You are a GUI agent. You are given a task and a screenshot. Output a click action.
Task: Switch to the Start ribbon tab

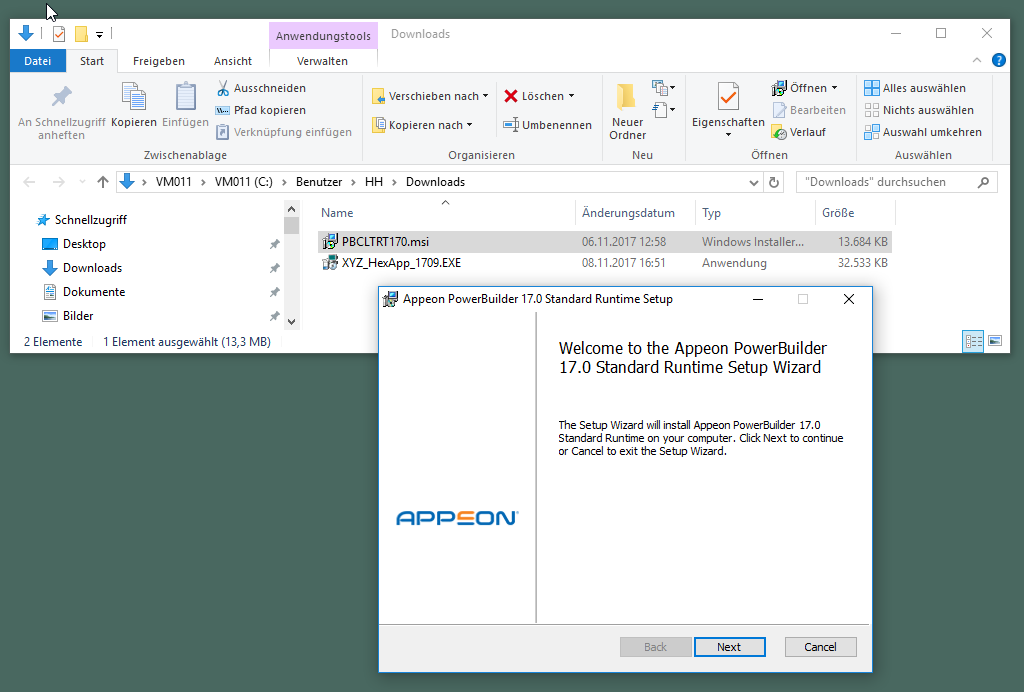(x=91, y=61)
